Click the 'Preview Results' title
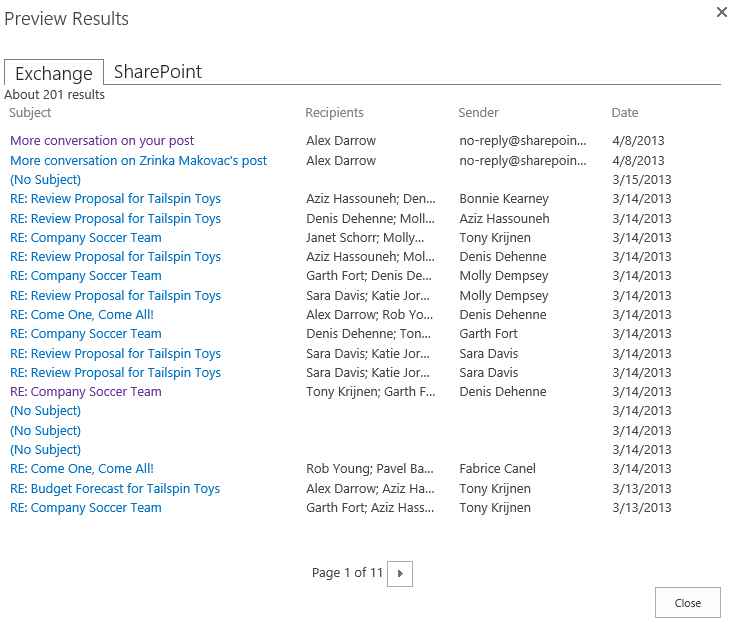 [66, 19]
